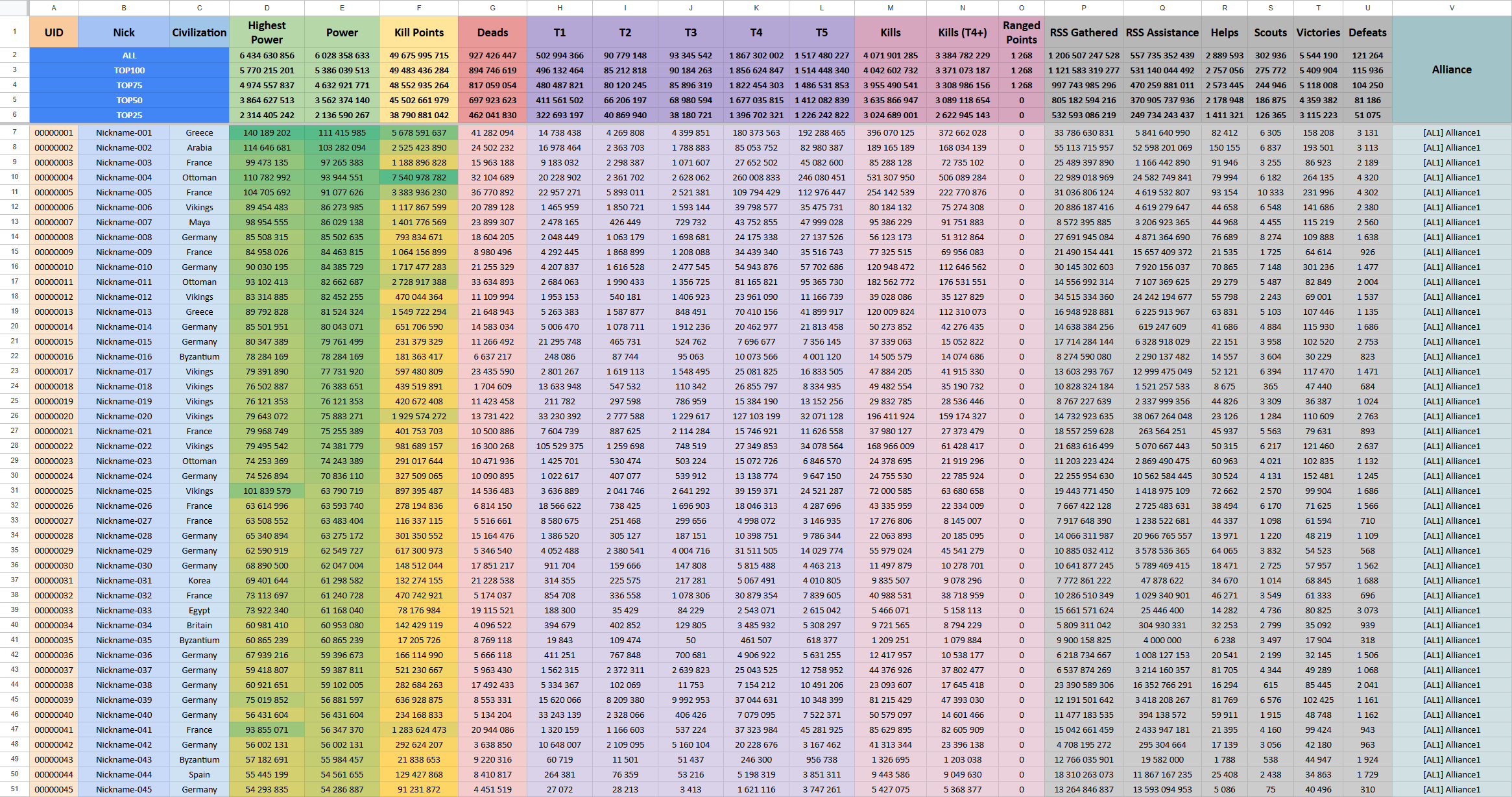
Task: Click ALL row Deads total 927 426 447
Action: click(x=492, y=55)
